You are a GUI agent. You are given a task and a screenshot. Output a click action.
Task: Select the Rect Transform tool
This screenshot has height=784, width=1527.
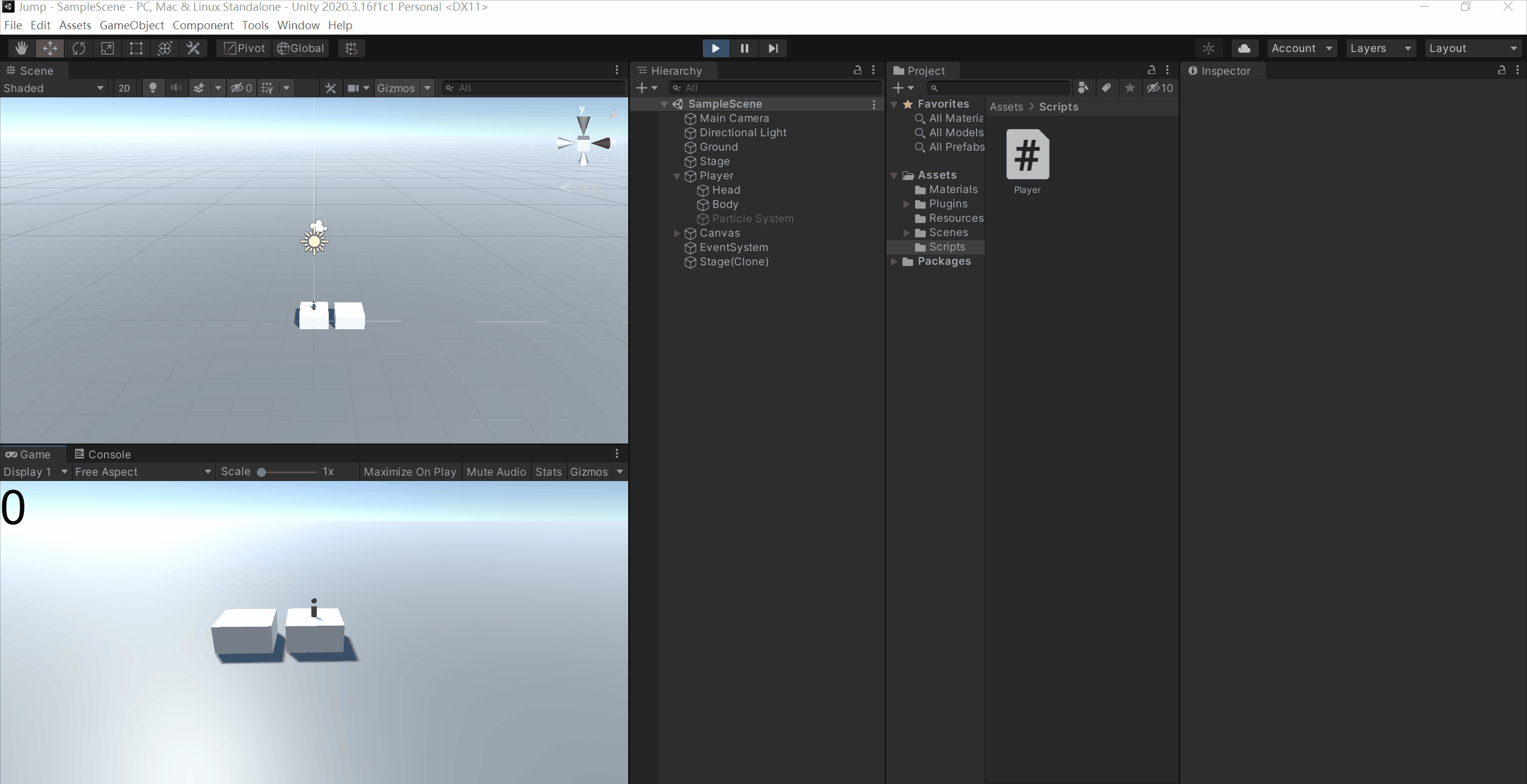point(136,48)
